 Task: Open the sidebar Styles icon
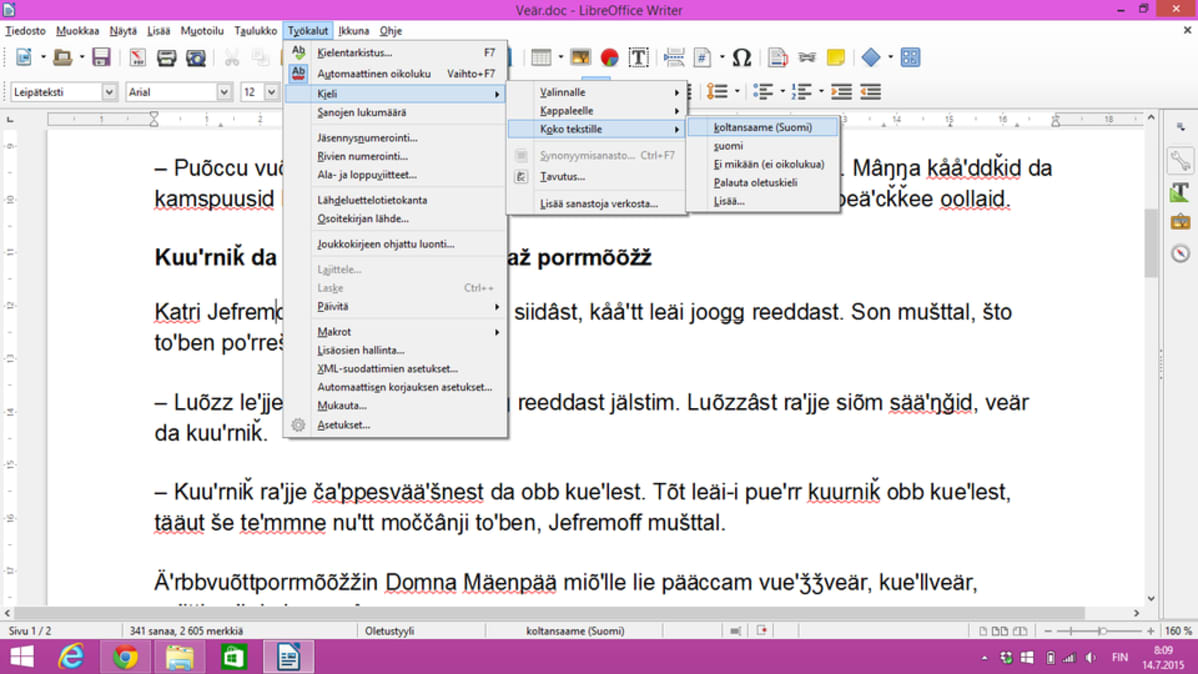[x=1180, y=192]
